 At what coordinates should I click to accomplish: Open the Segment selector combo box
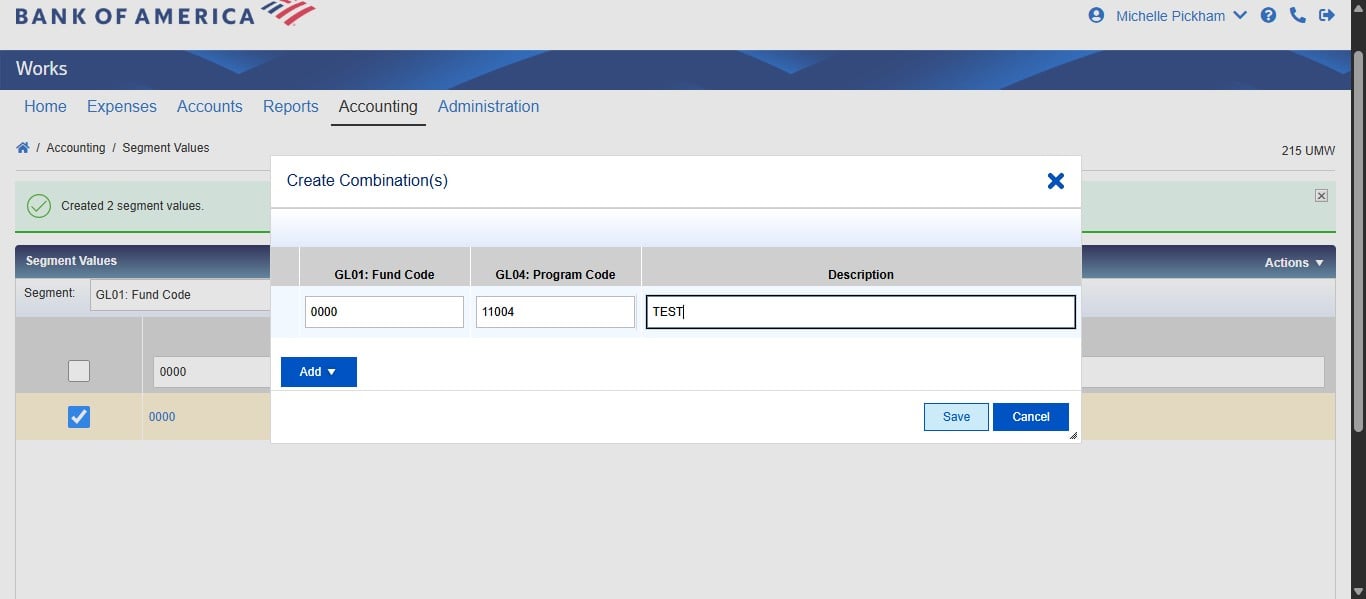point(180,294)
